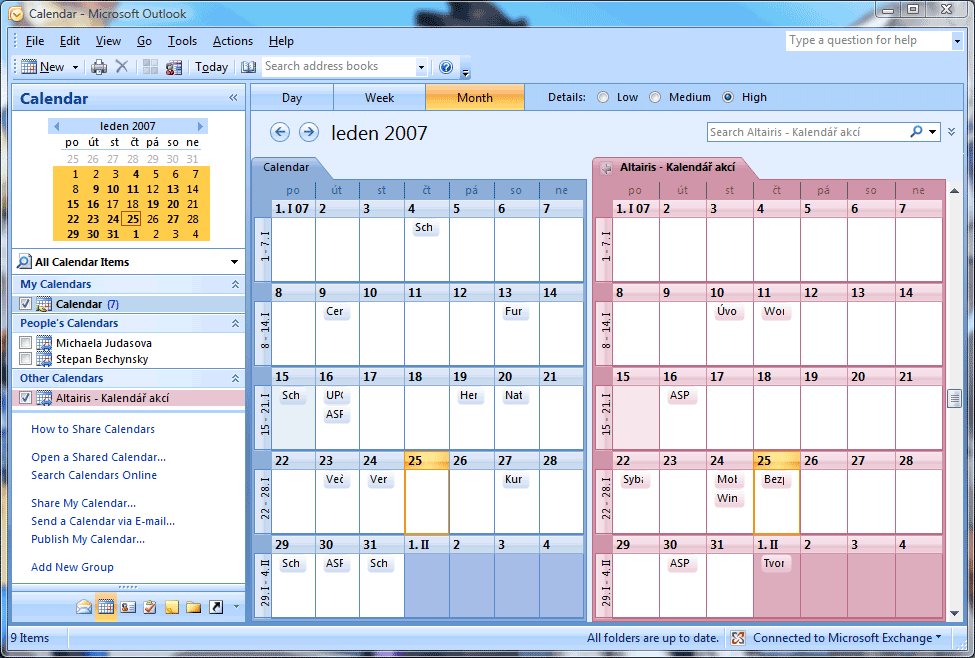The width and height of the screenshot is (975, 658).
Task: Click the connection status icon in status bar
Action: click(738, 637)
